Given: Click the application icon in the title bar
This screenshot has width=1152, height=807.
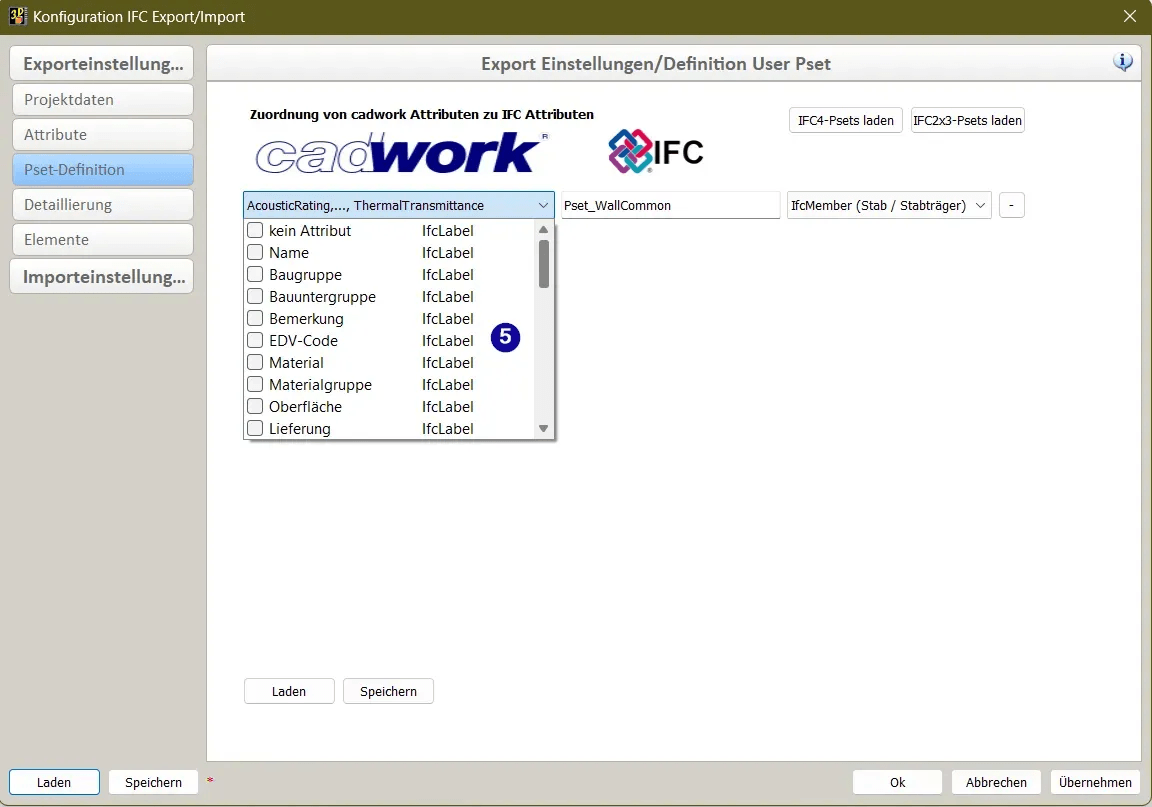Looking at the screenshot, I should click(x=17, y=16).
